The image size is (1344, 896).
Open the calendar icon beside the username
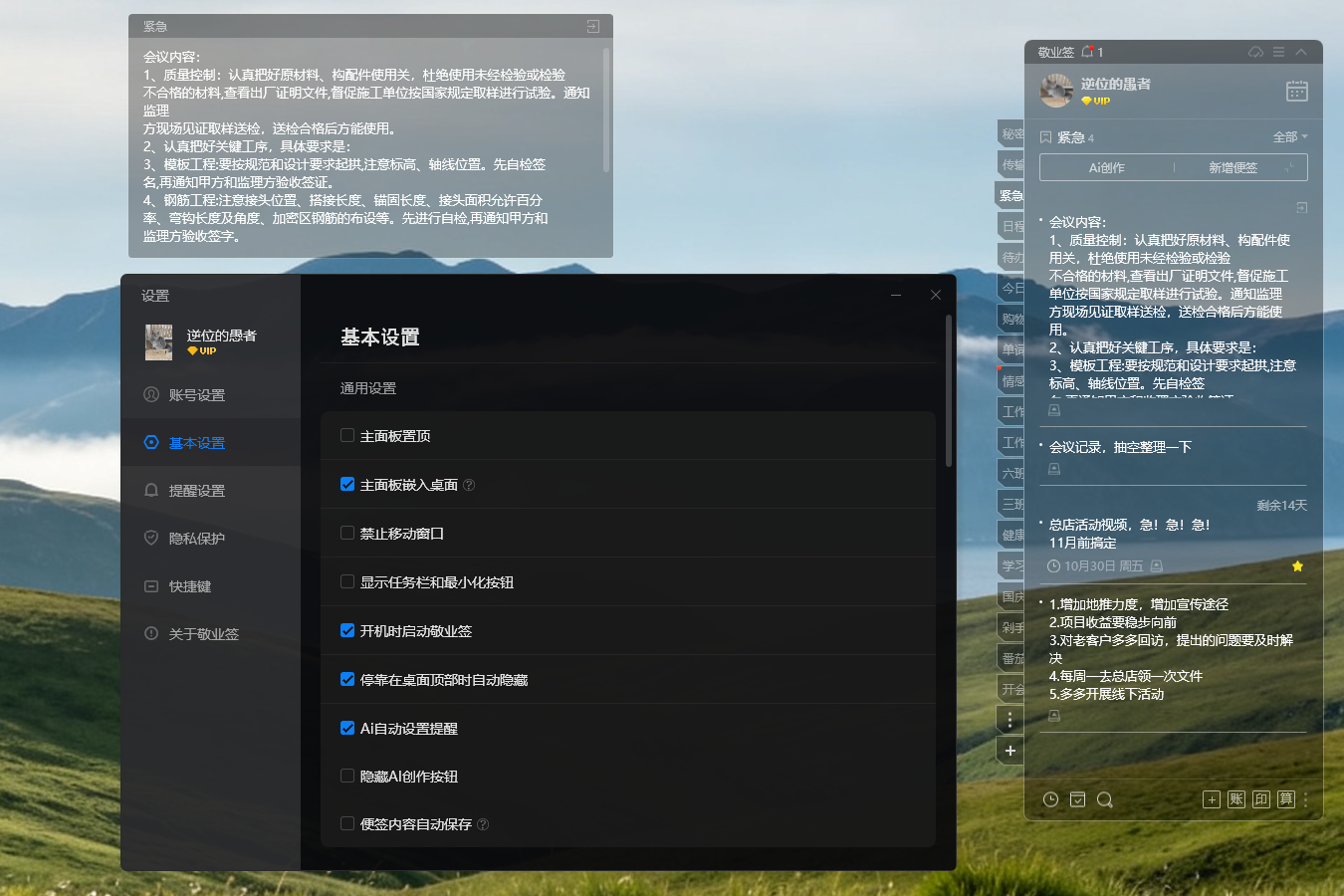(x=1297, y=92)
